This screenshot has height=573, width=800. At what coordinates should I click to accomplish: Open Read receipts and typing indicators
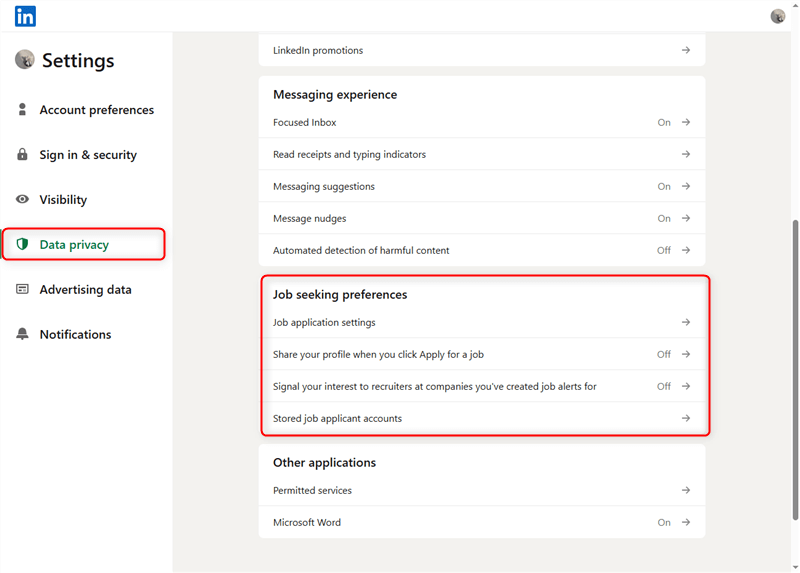coord(482,154)
